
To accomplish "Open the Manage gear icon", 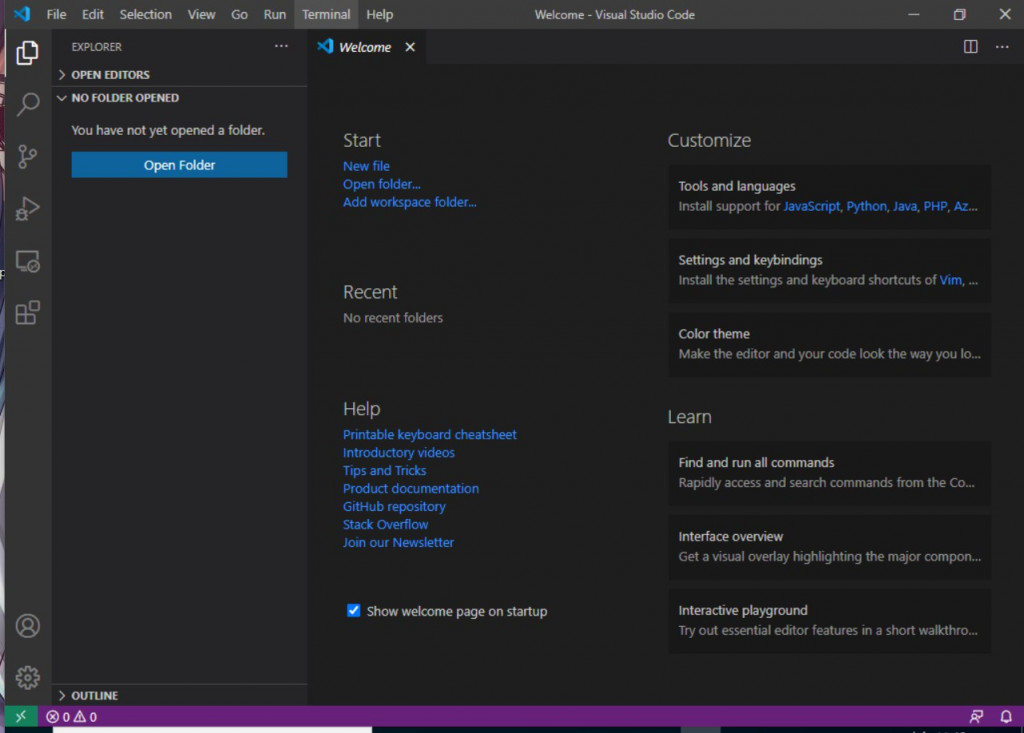I will coord(27,677).
